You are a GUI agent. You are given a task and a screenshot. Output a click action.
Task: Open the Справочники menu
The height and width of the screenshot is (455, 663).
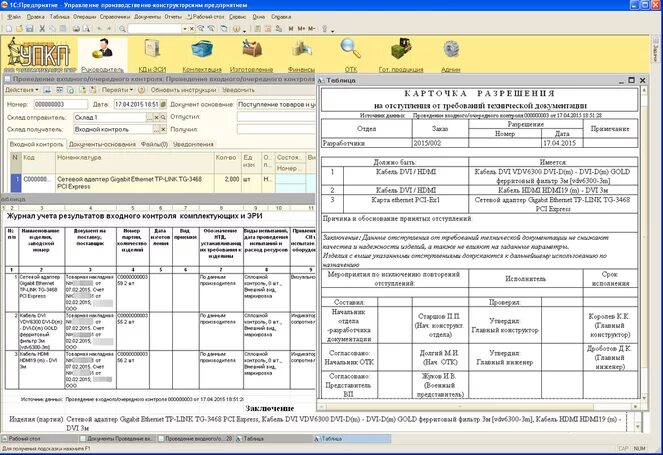coord(115,17)
